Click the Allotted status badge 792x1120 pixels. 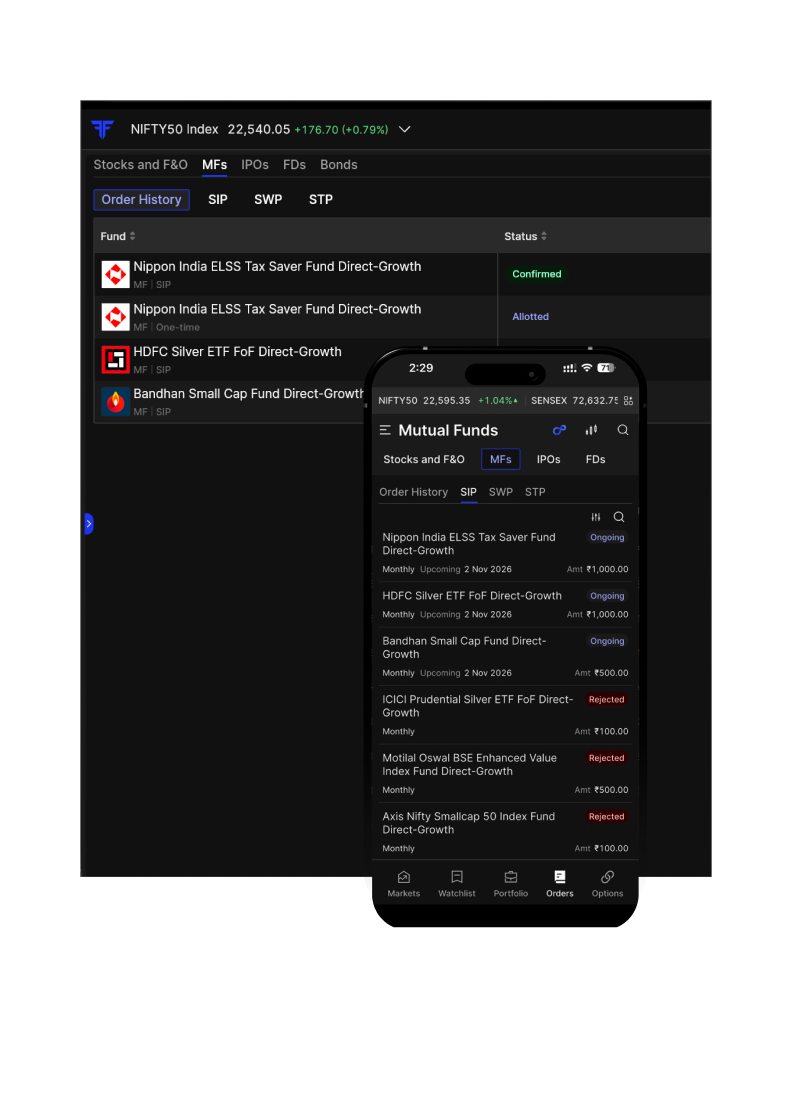(x=531, y=317)
